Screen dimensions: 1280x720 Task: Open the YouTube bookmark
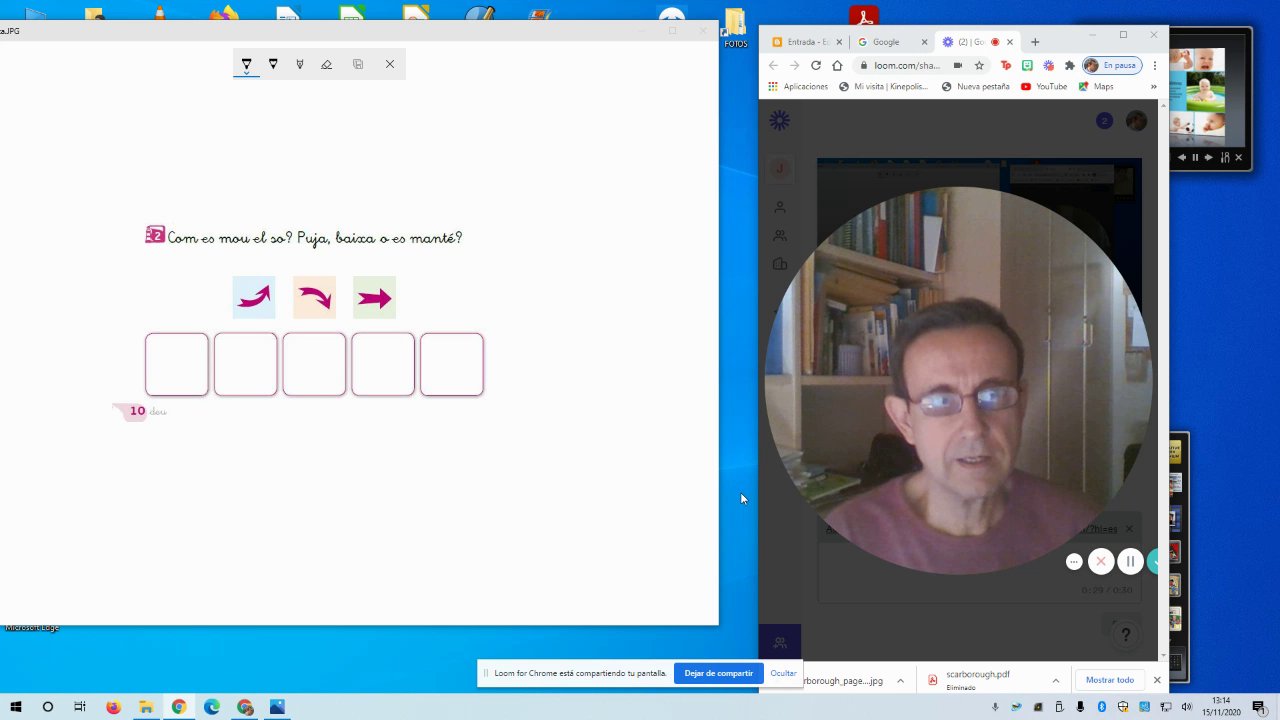tap(1044, 87)
